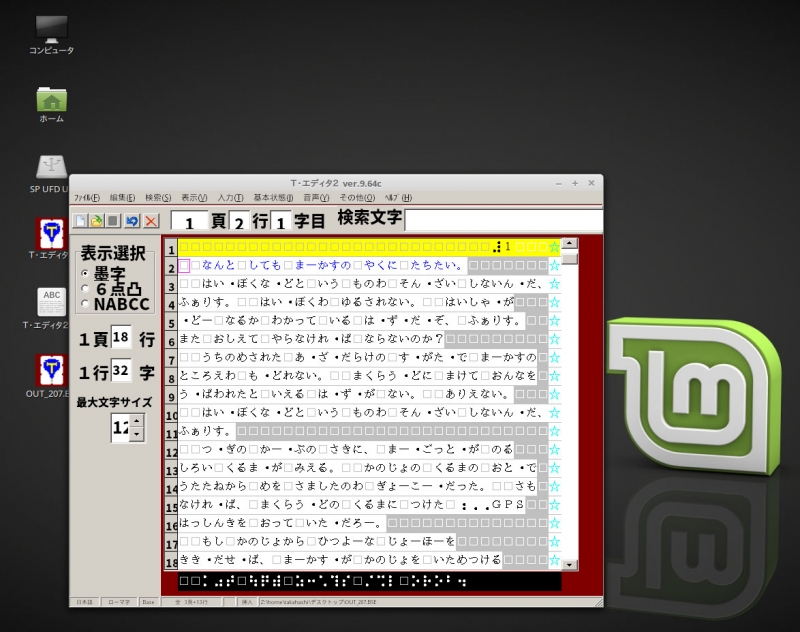
Task: Select the OUT_207 file desktop icon
Action: pos(51,368)
